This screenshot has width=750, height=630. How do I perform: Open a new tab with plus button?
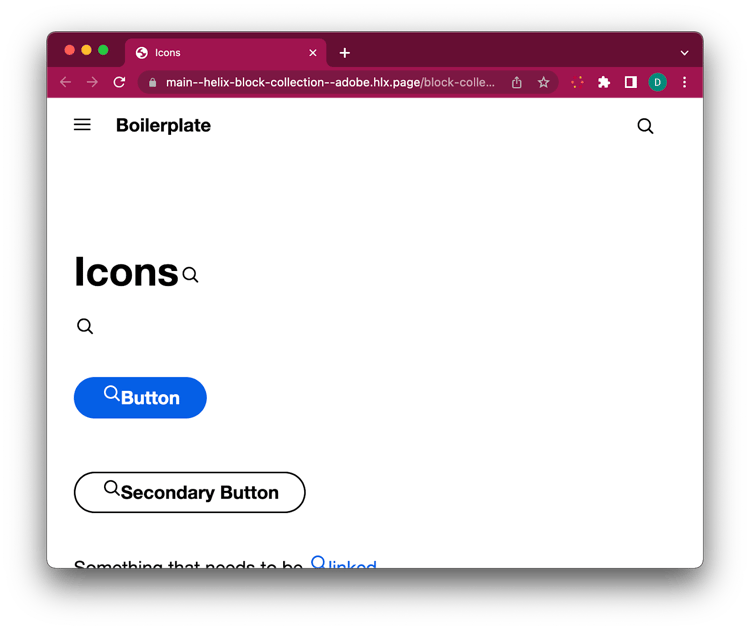345,53
